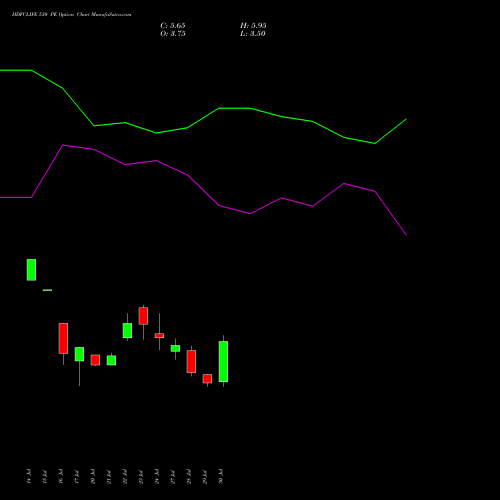
Task: Click the 22 Jul date label
Action: (125, 476)
